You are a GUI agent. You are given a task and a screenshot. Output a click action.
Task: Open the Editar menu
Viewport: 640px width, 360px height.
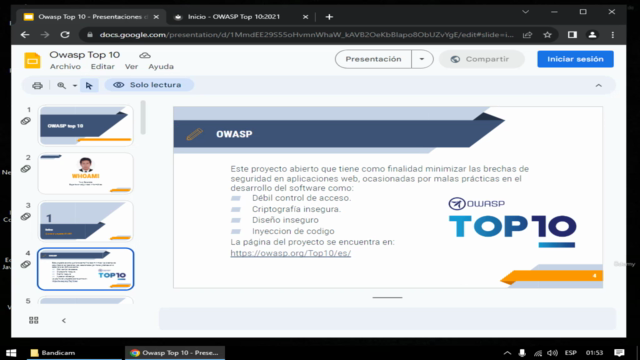[x=102, y=67]
